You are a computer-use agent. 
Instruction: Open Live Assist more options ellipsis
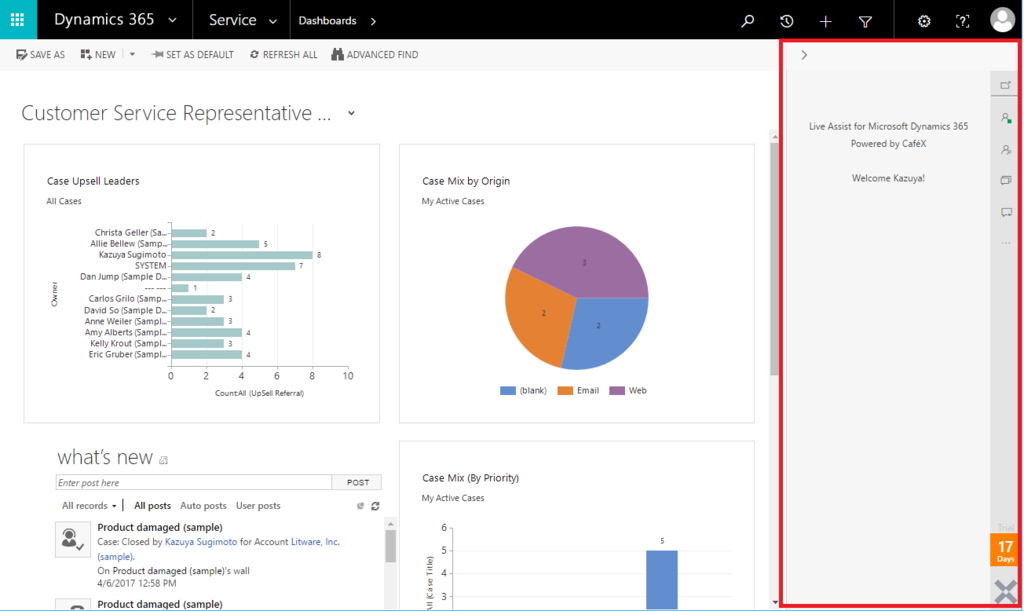(x=1006, y=243)
